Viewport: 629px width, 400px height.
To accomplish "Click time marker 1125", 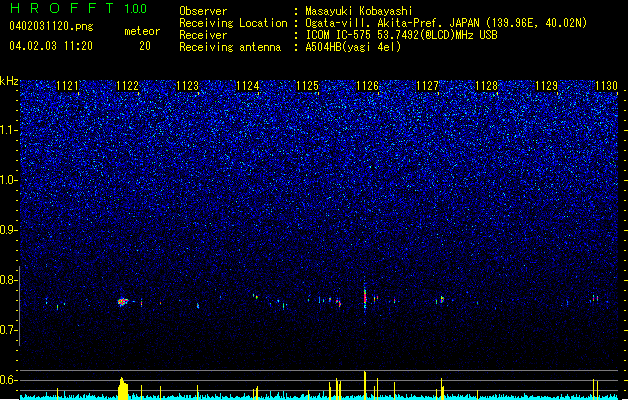I will tap(307, 86).
